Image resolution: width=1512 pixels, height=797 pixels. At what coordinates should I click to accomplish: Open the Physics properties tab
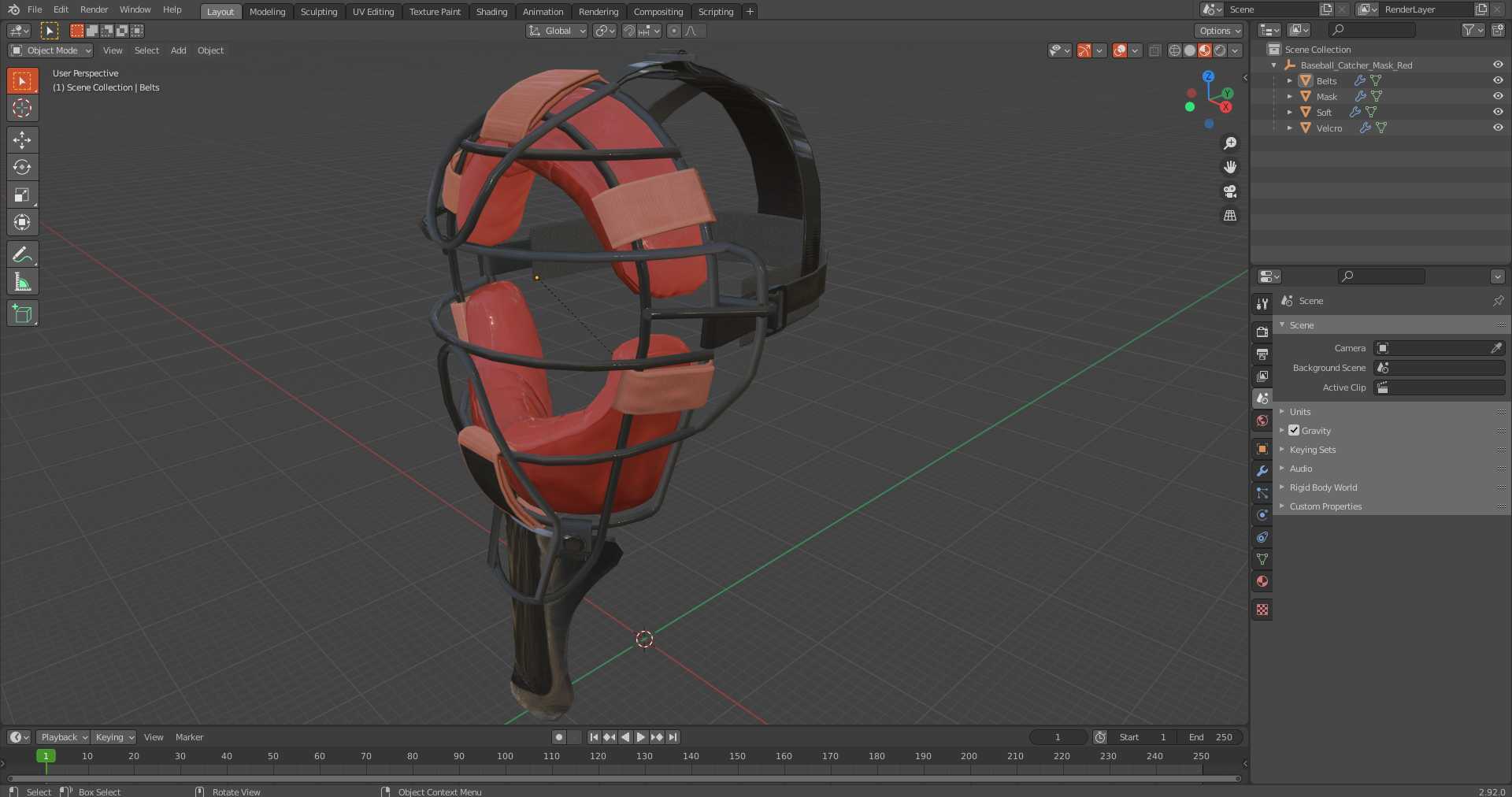pos(1262,515)
